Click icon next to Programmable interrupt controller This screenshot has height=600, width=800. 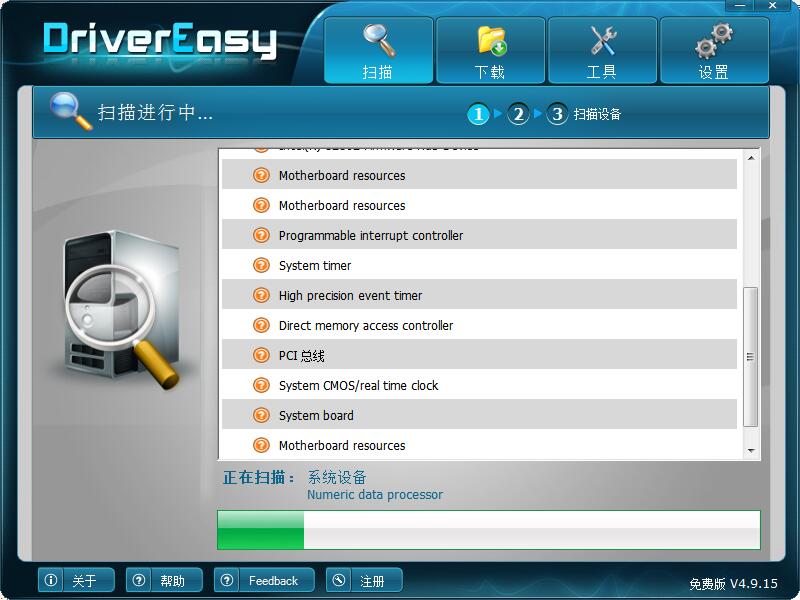pos(261,235)
